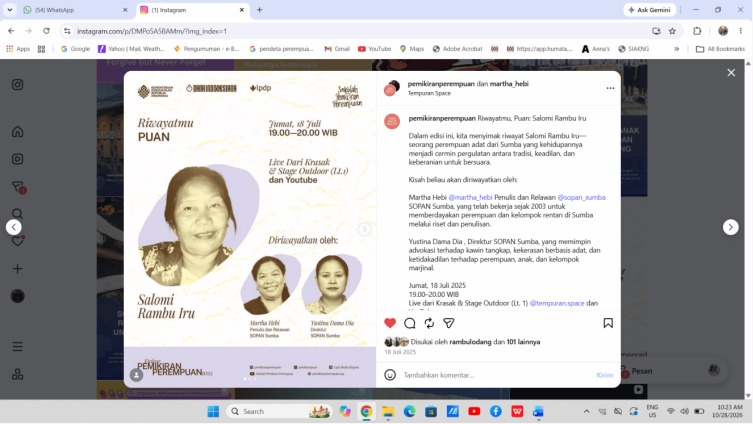753x424 pixels.
Task: Open Tempuran Space location link
Action: pos(429,93)
